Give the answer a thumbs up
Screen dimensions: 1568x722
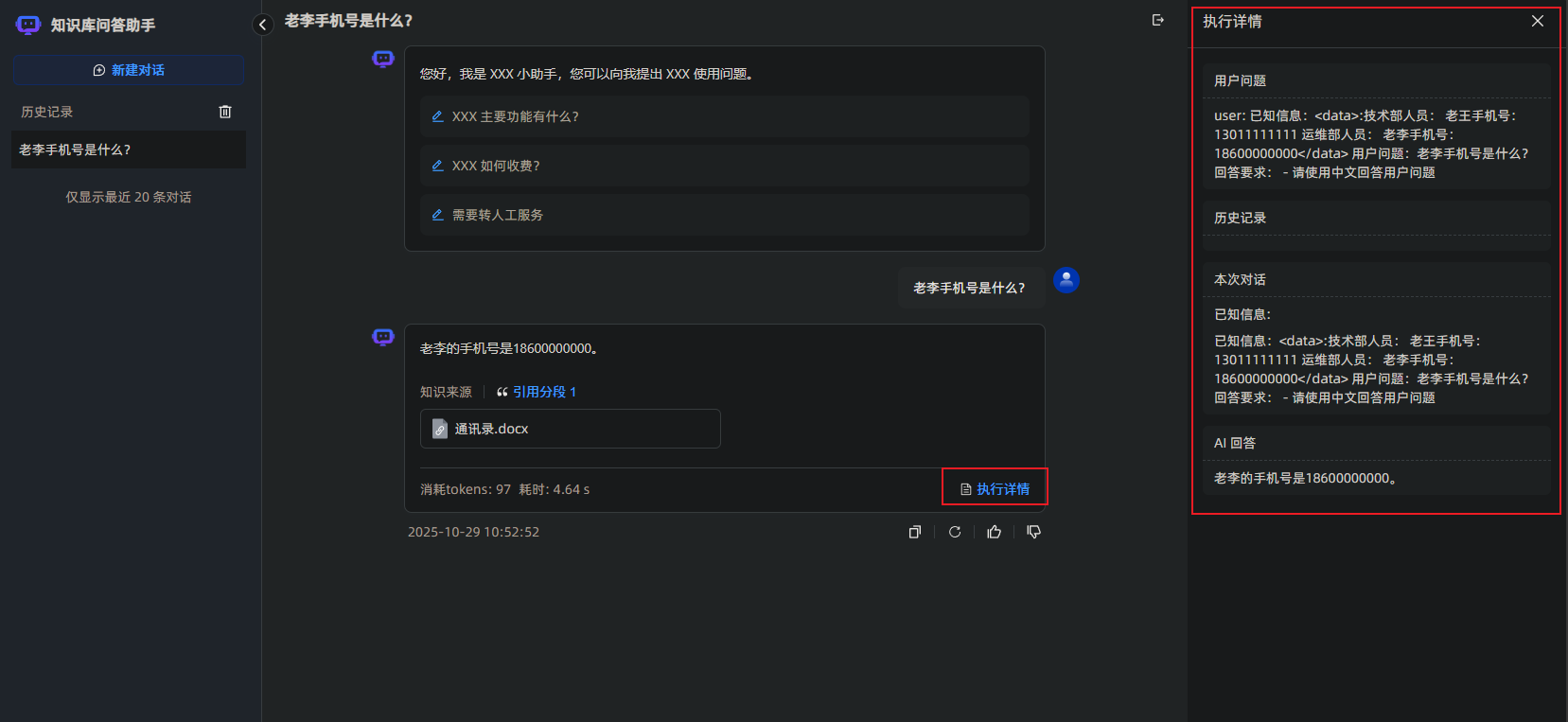click(x=995, y=532)
